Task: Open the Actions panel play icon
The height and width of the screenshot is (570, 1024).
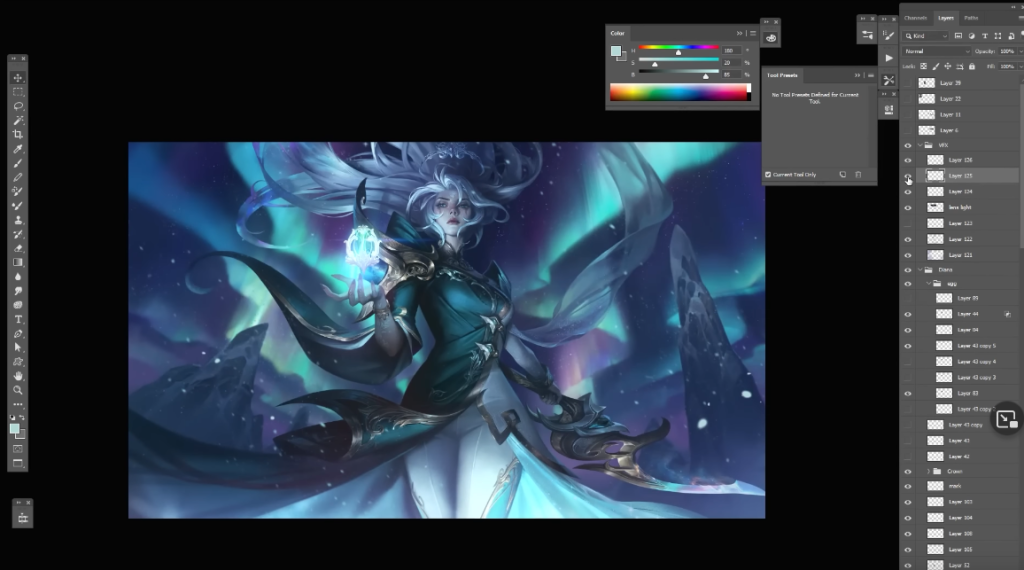Action: 889,57
